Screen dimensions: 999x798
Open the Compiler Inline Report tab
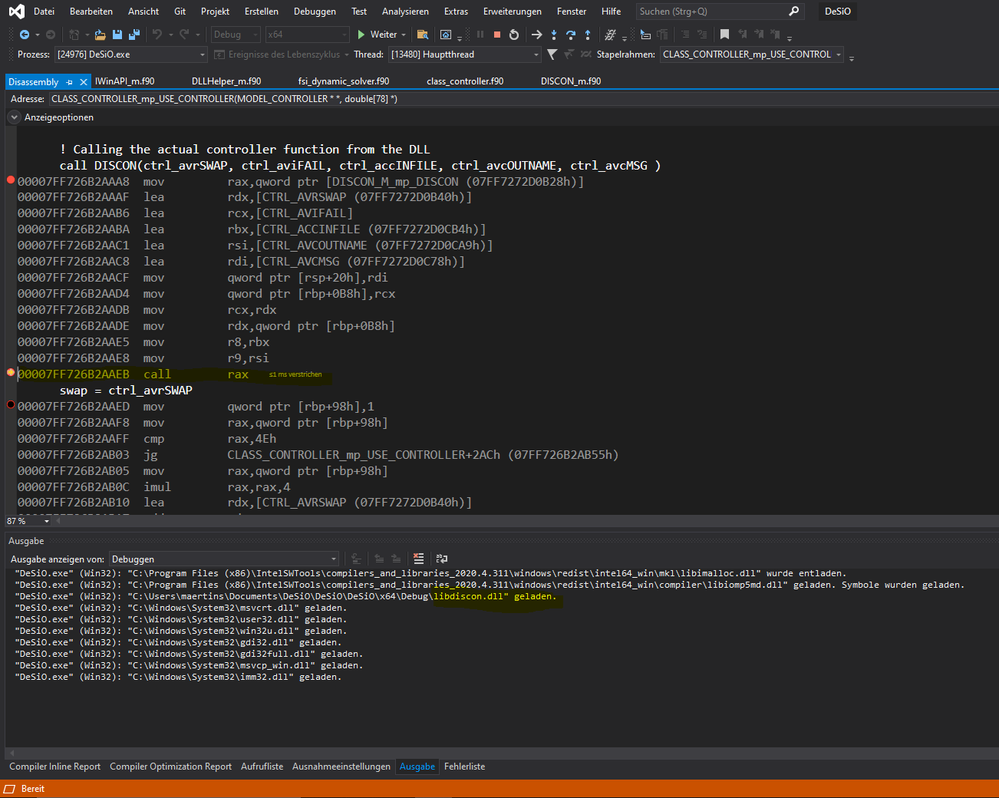pyautogui.click(x=55, y=766)
